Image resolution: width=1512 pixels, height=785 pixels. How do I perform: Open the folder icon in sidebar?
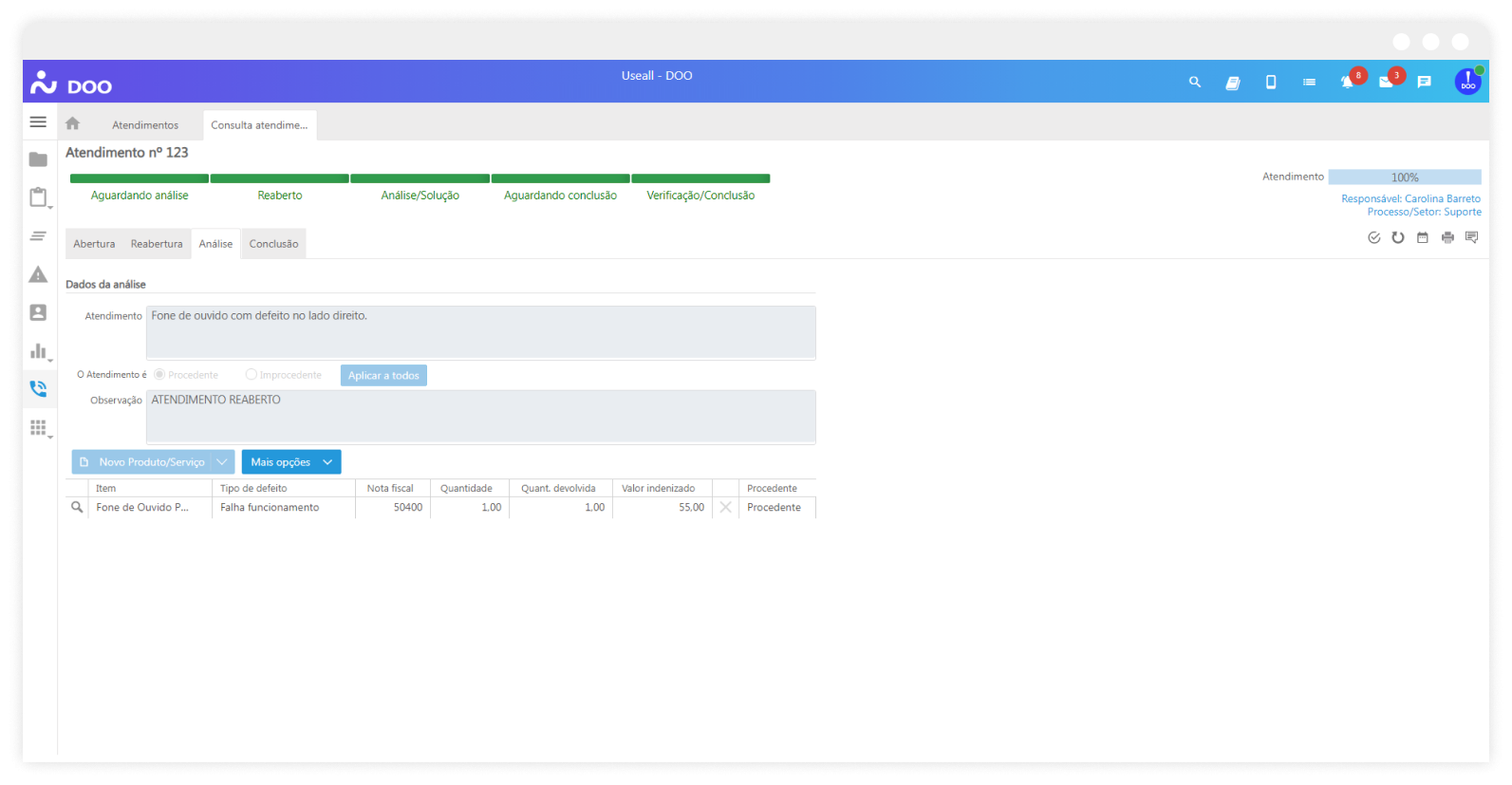coord(38,159)
